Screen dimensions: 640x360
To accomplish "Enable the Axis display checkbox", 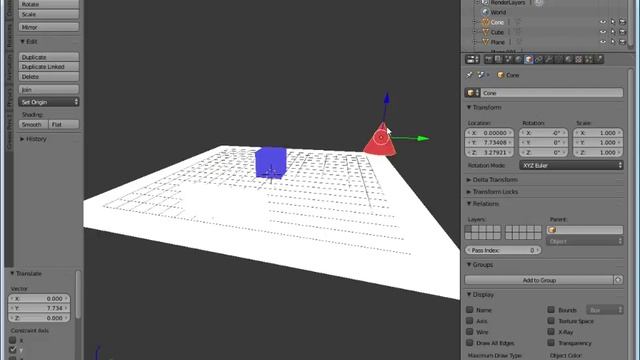I will click(x=469, y=321).
